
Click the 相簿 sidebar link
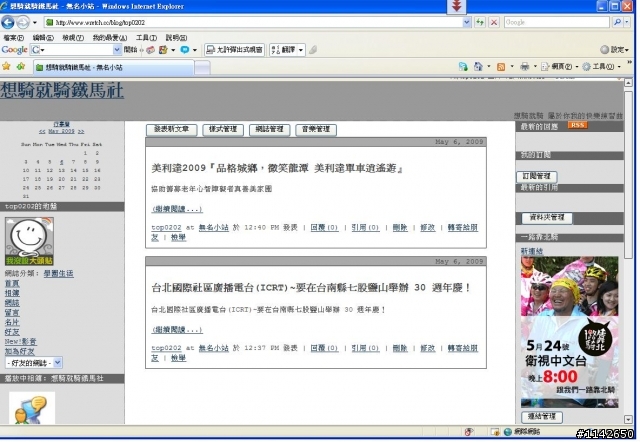click(12, 293)
